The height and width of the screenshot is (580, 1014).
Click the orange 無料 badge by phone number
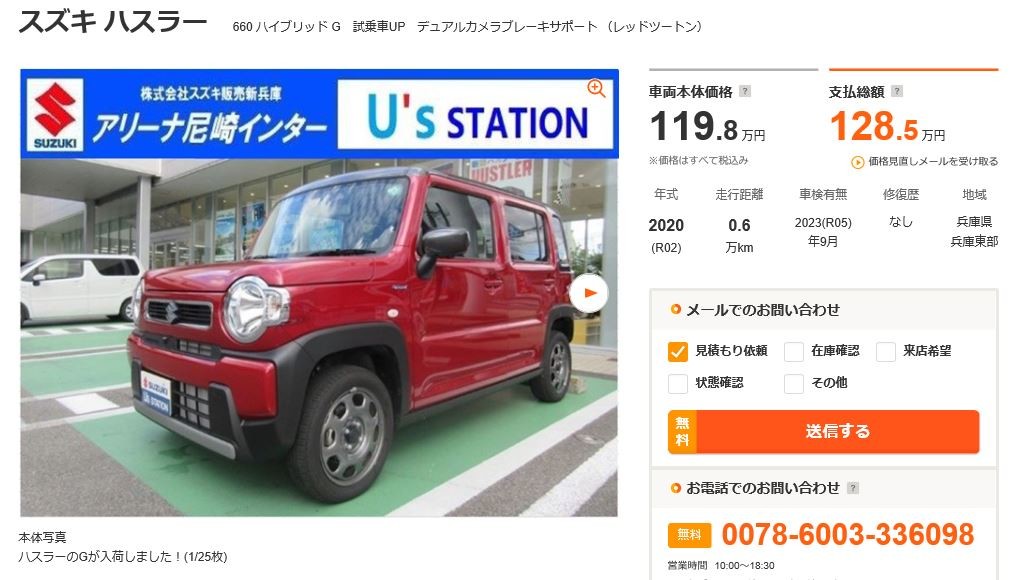(689, 535)
